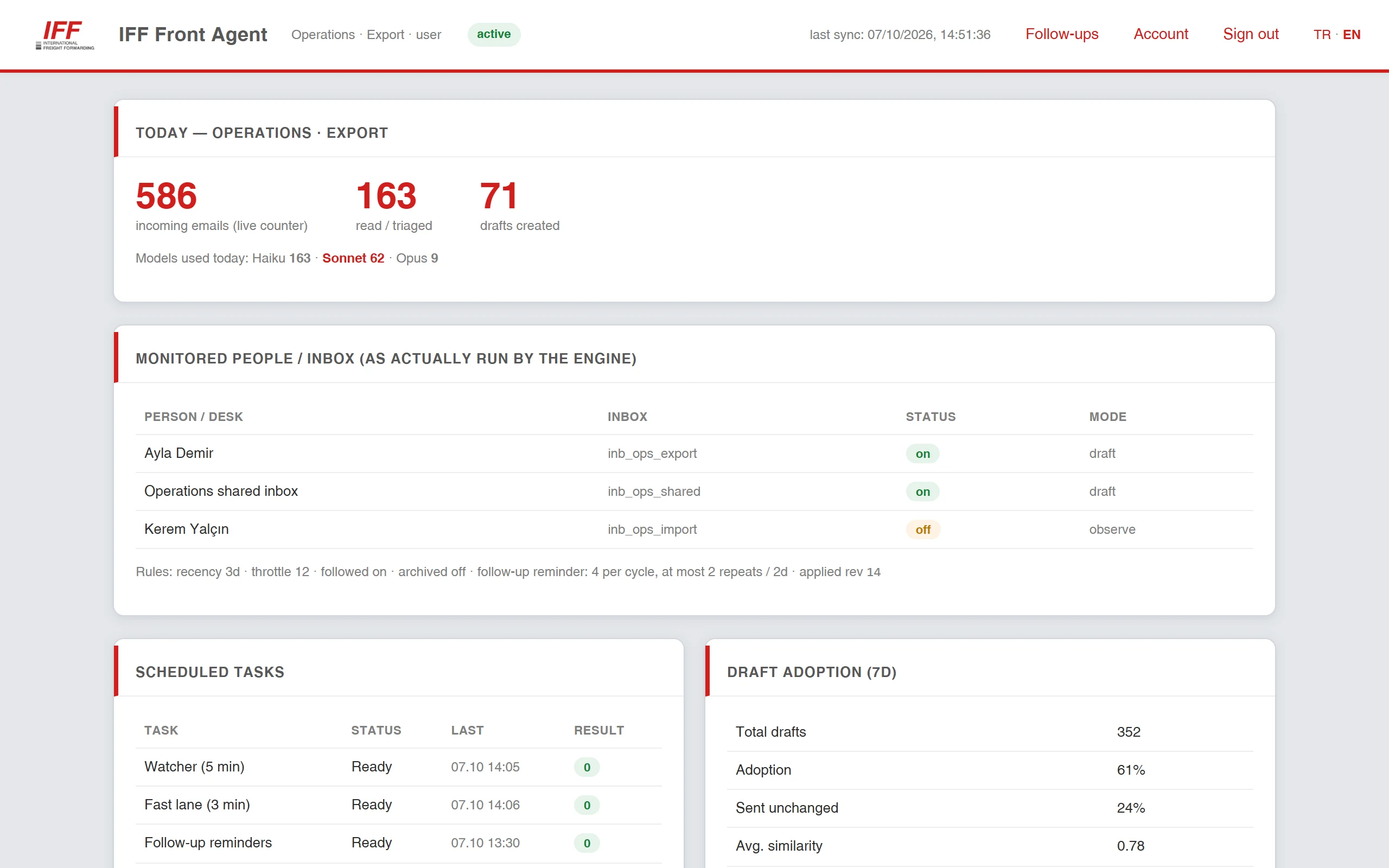Click the Operations · Export · user breadcrumb

point(366,34)
